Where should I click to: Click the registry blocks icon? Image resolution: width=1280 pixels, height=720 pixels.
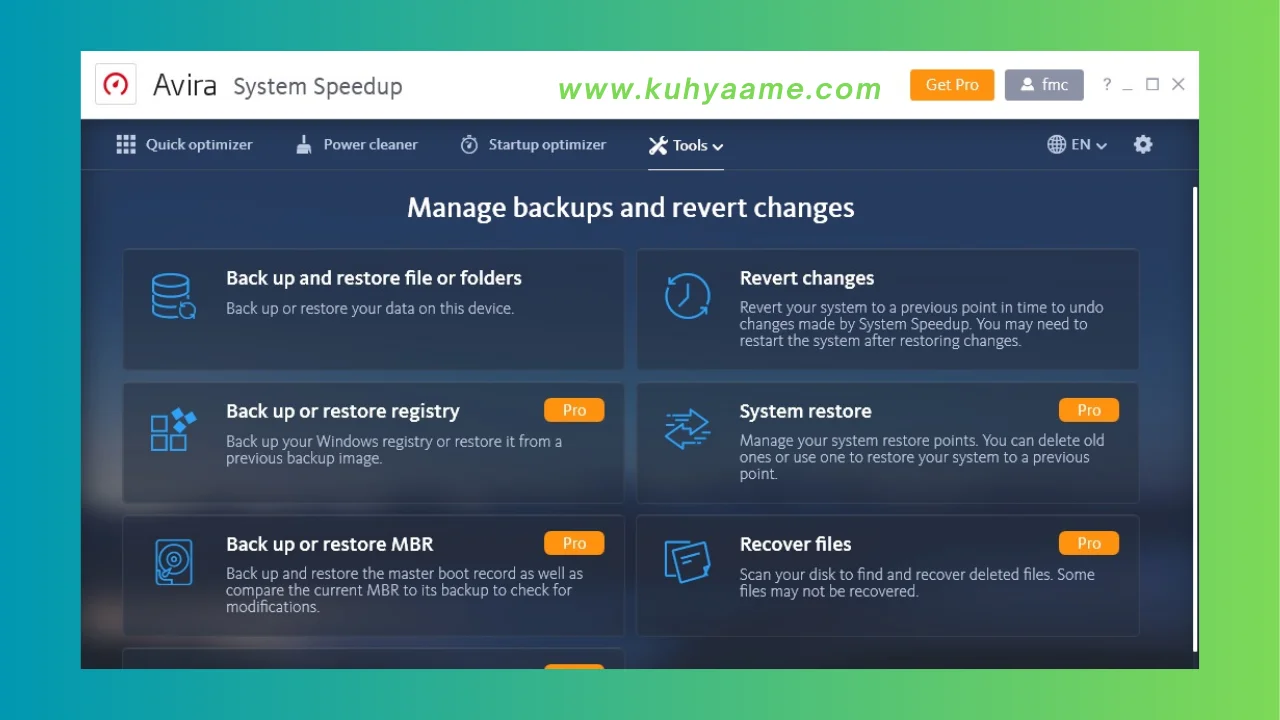[174, 430]
